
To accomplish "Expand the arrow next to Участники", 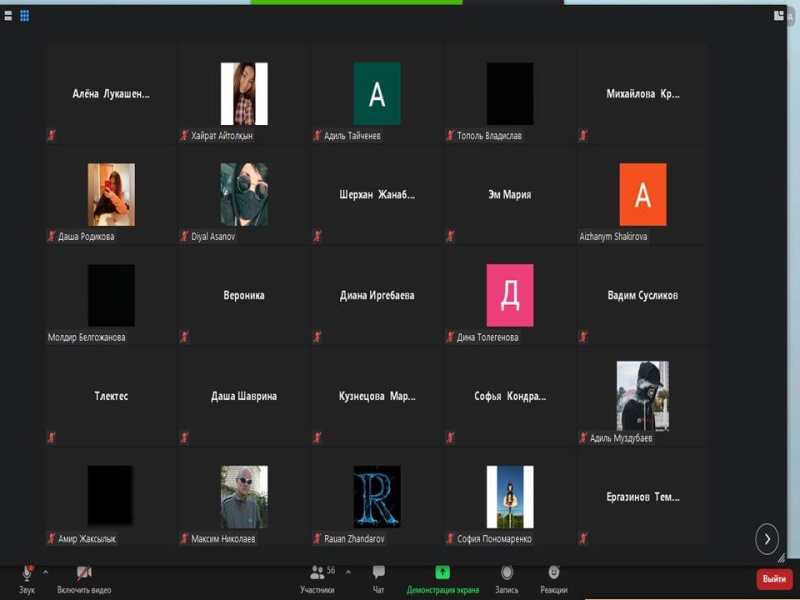I will (x=348, y=572).
